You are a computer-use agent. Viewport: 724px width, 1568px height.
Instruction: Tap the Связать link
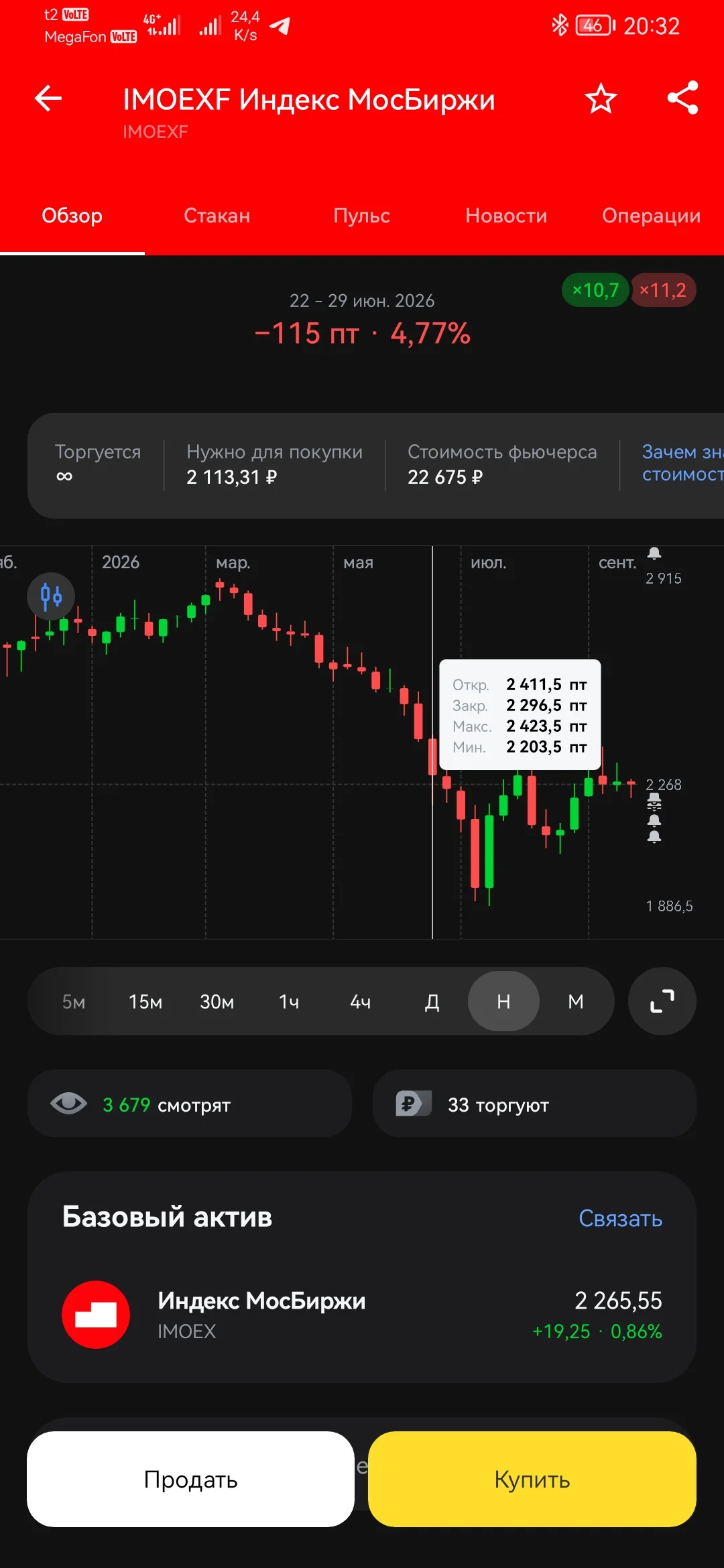tap(621, 1218)
